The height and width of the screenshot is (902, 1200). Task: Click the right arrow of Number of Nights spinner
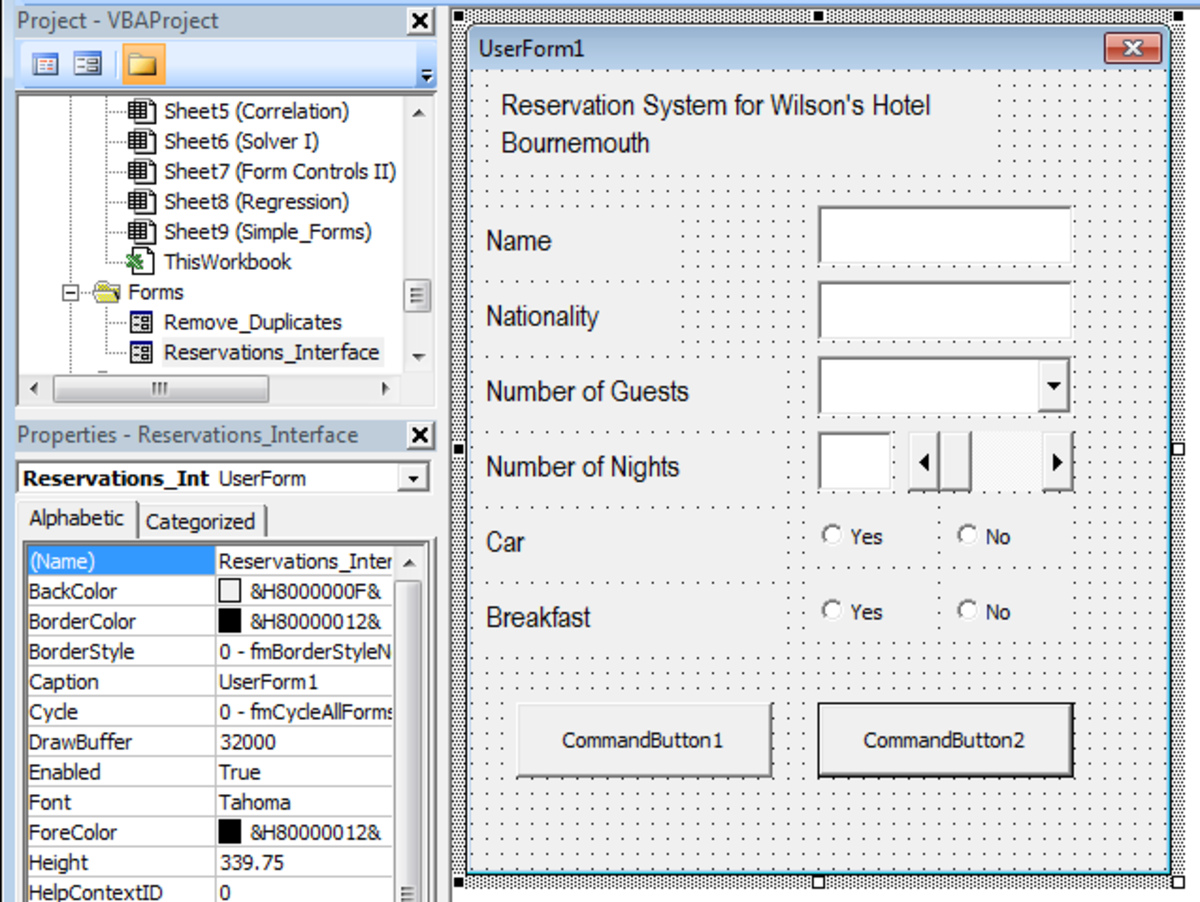pos(1060,462)
